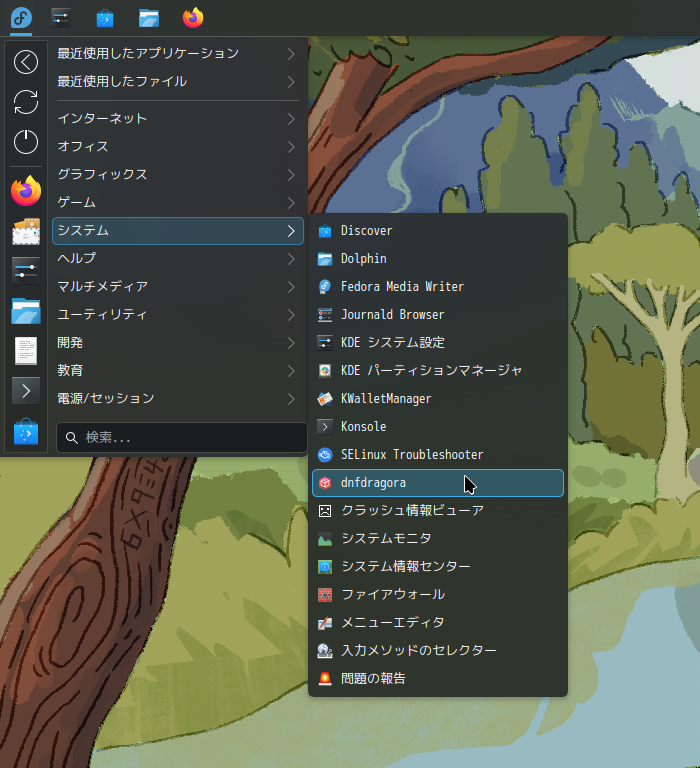This screenshot has height=768, width=700.
Task: Launch KDE パーティションマネージャ
Action: pos(438,370)
